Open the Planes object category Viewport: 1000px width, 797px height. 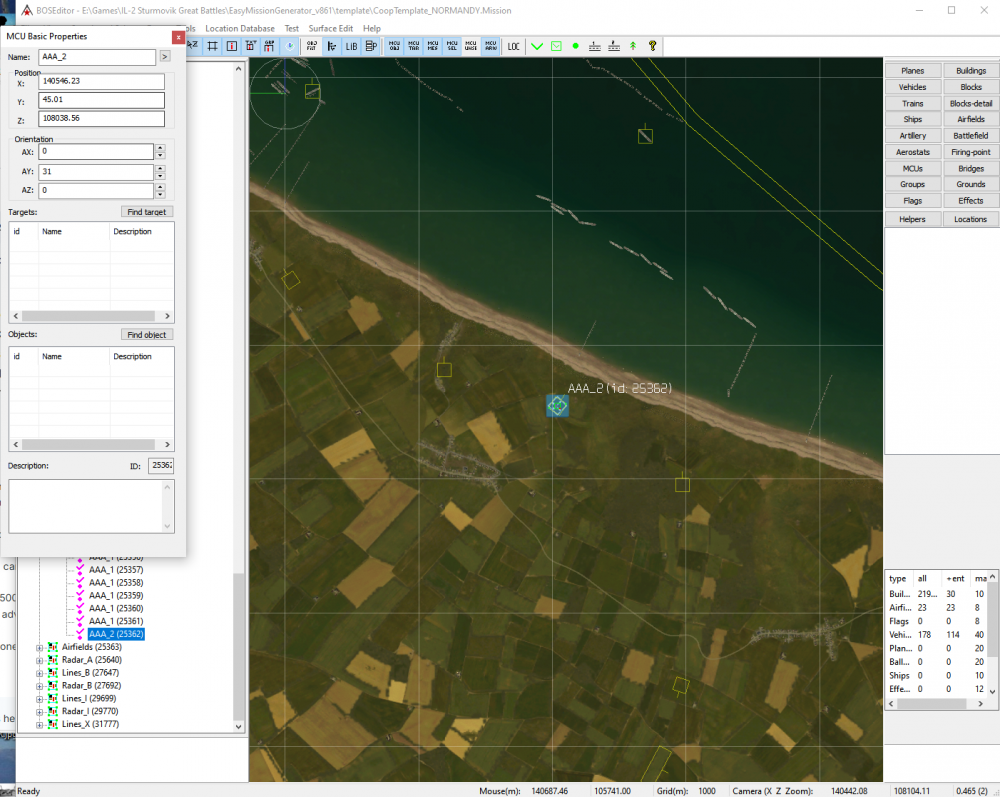tap(912, 71)
